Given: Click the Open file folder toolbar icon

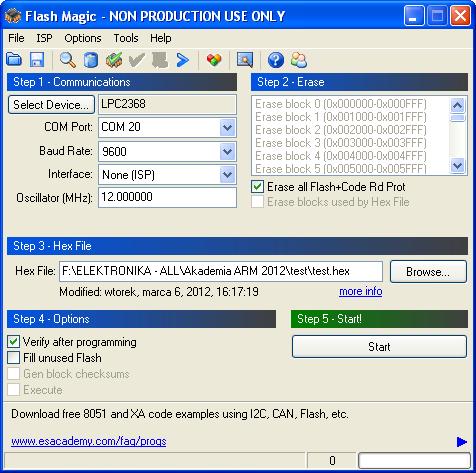Looking at the screenshot, I should tap(14, 60).
